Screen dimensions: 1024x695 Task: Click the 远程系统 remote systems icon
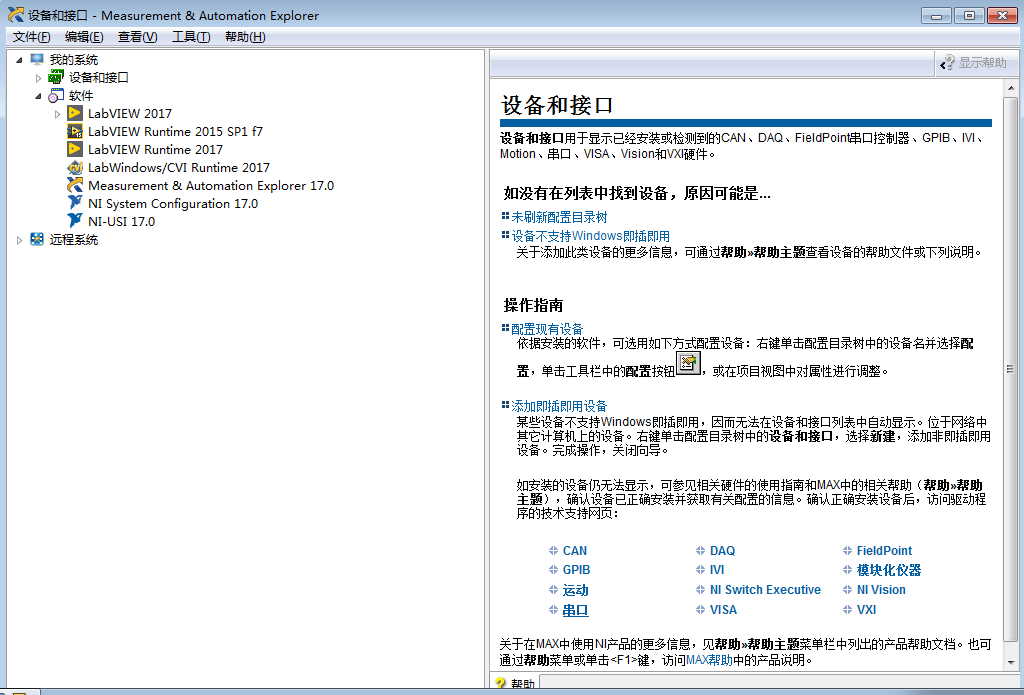click(x=37, y=239)
